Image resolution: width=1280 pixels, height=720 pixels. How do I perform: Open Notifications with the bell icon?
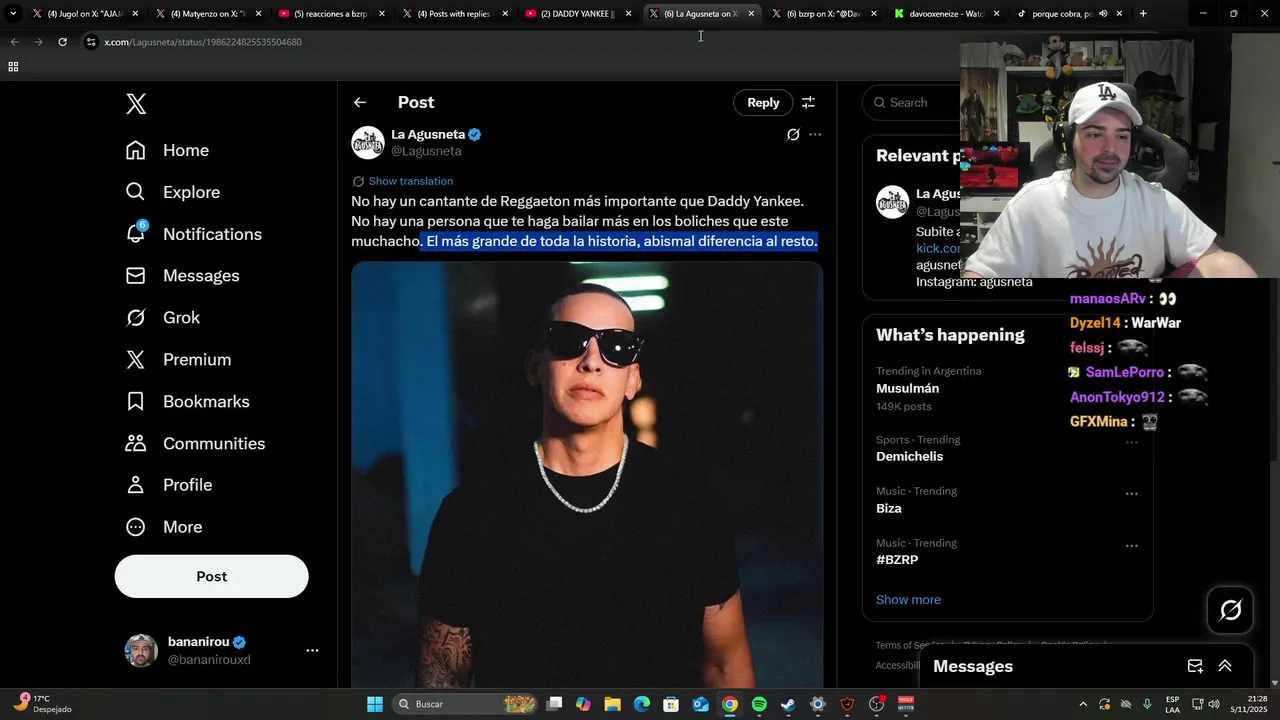193,234
